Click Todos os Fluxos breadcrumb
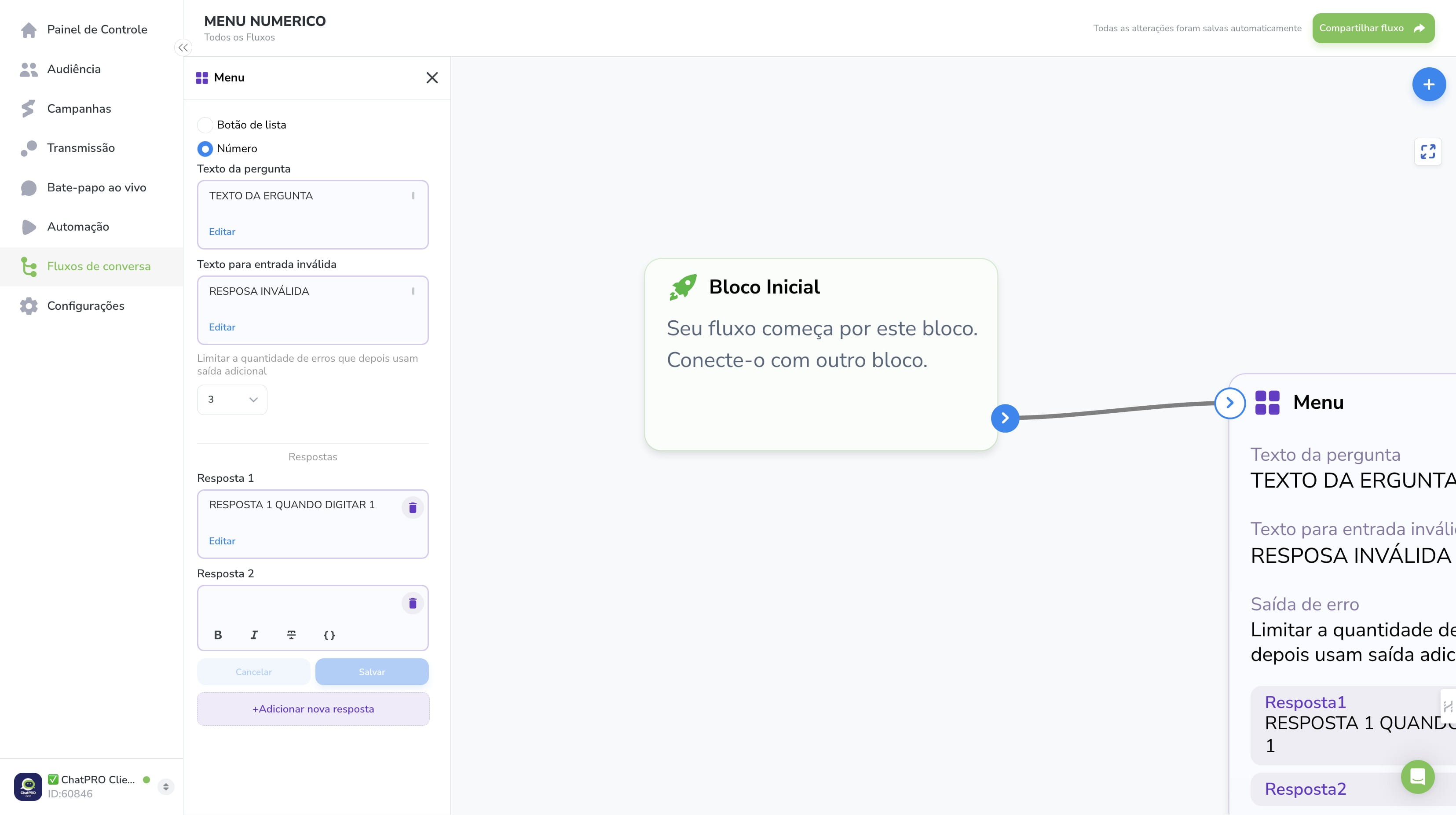 click(x=239, y=37)
